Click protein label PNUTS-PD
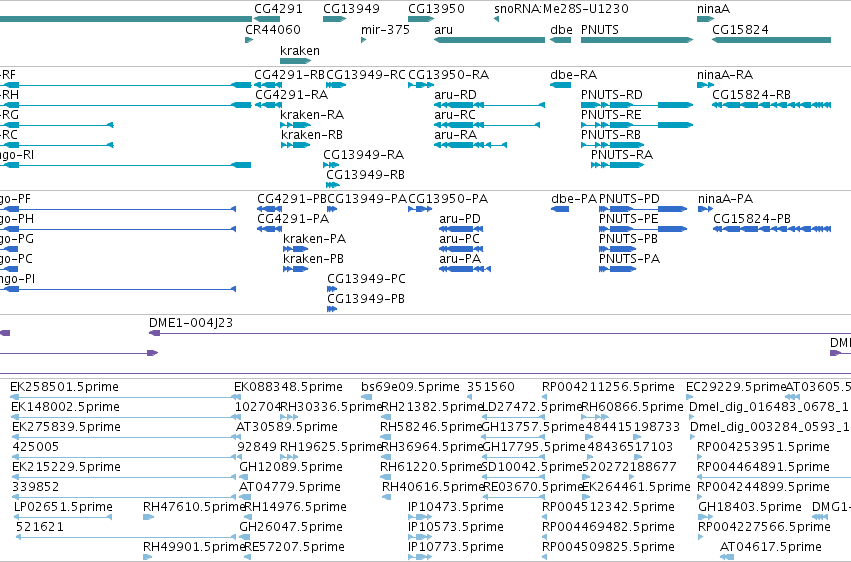This screenshot has width=851, height=562. click(x=629, y=199)
